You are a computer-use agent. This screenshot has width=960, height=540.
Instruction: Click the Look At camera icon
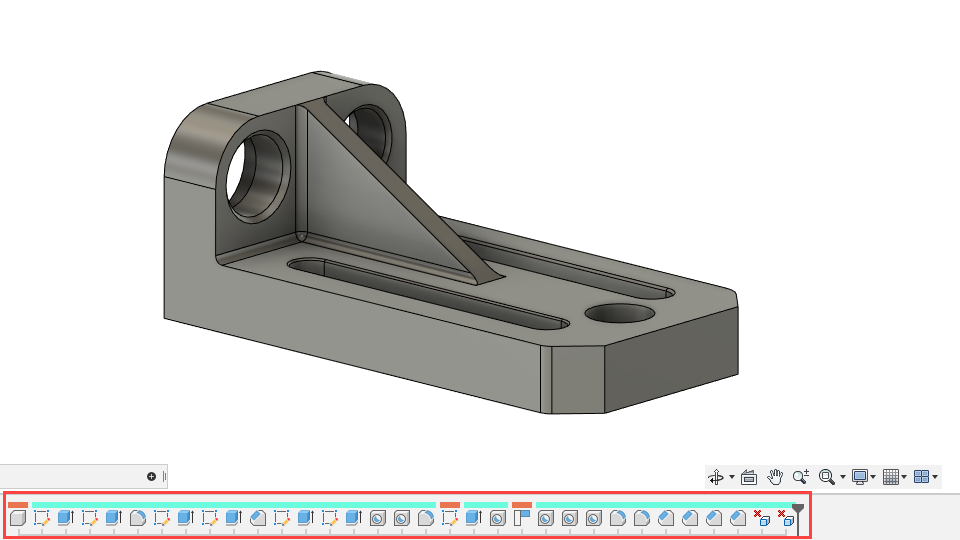click(749, 477)
